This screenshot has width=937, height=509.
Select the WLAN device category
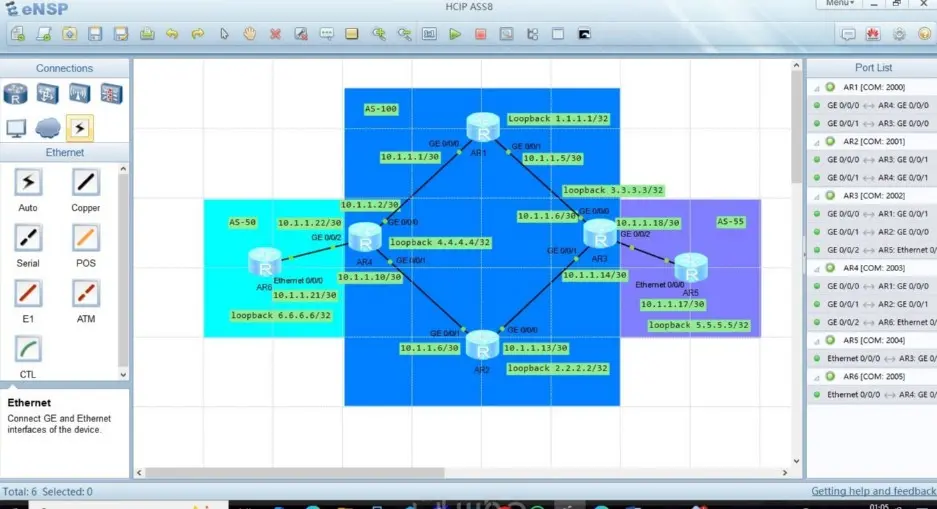(x=79, y=94)
